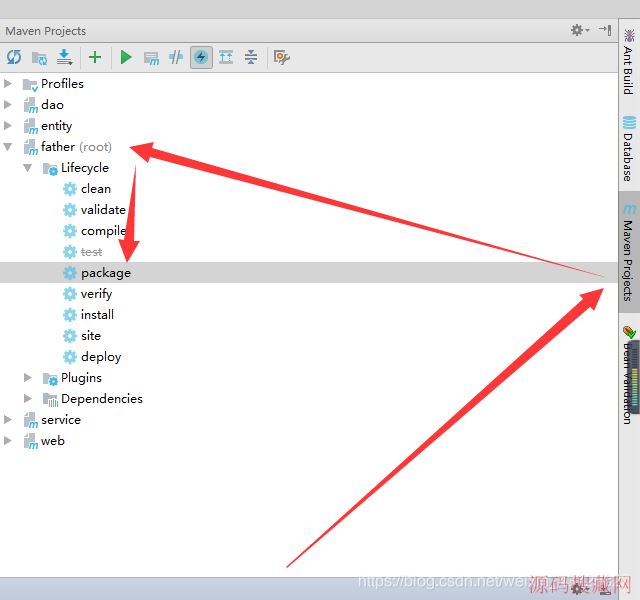The height and width of the screenshot is (600, 640).
Task: Open Execute Maven Goal icon
Action: [151, 58]
